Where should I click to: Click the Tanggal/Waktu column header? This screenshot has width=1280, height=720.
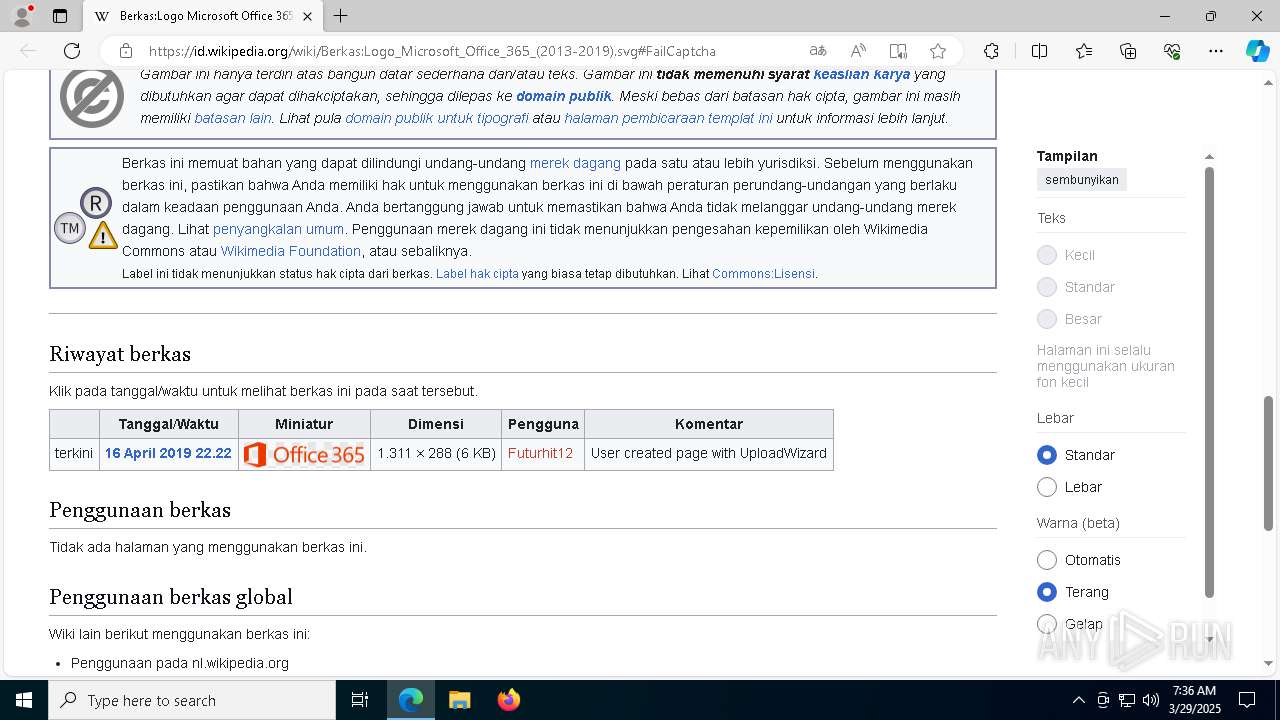(168, 424)
